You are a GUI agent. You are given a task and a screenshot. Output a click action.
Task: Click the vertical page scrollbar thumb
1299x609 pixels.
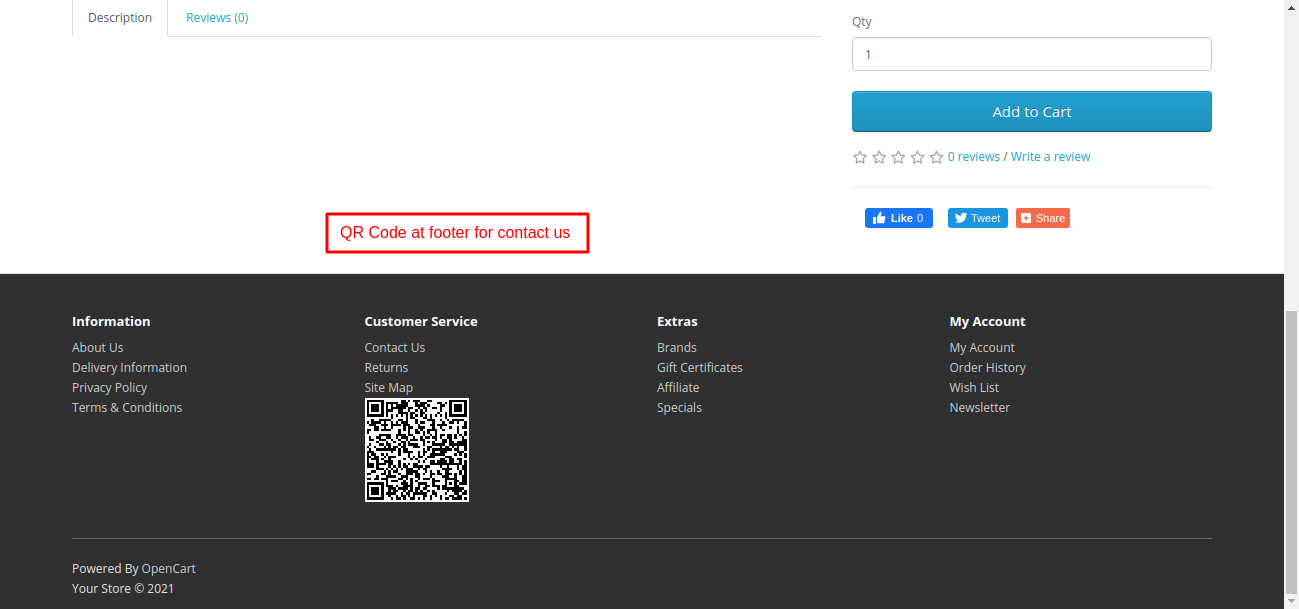click(1291, 450)
